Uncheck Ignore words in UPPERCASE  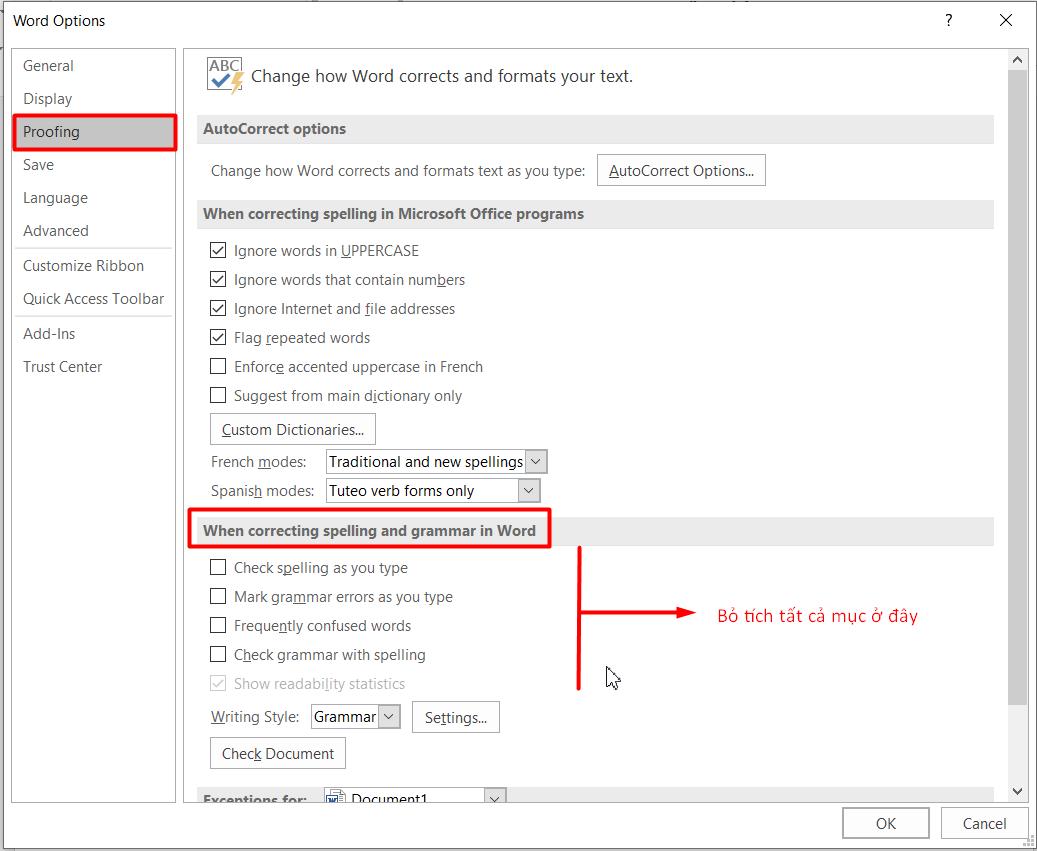pyautogui.click(x=218, y=251)
